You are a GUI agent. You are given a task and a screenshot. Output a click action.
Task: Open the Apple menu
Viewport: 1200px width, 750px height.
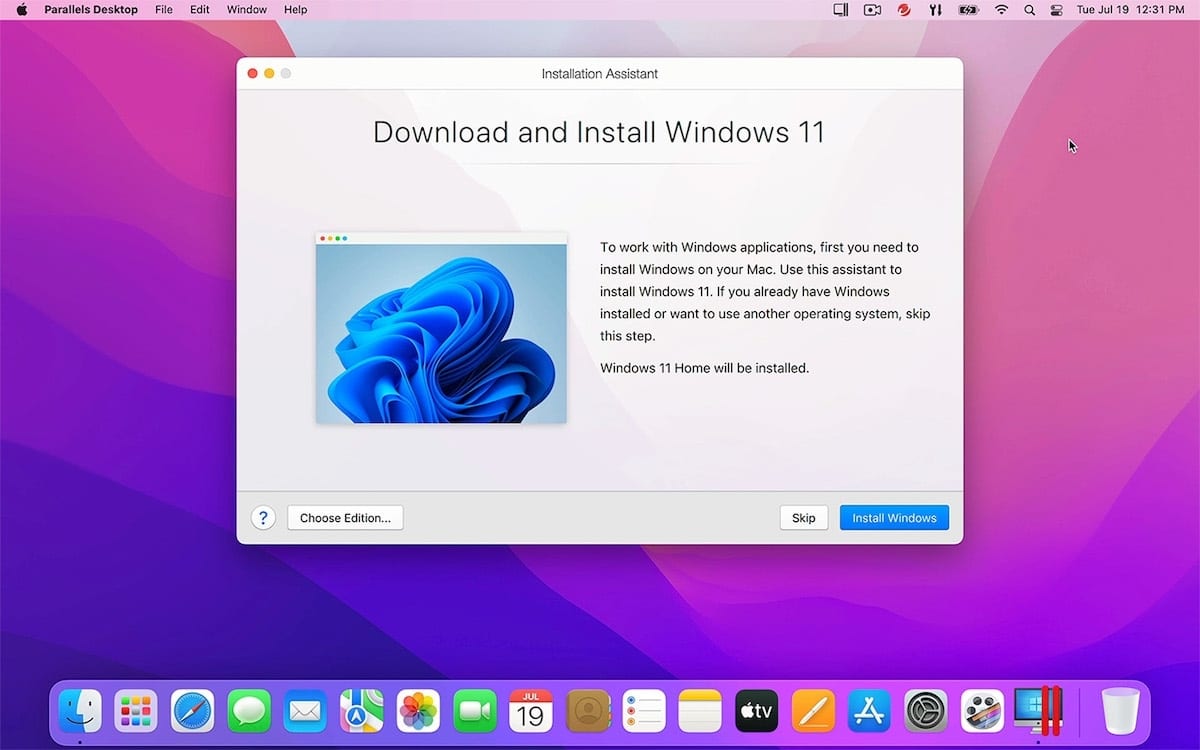point(21,9)
